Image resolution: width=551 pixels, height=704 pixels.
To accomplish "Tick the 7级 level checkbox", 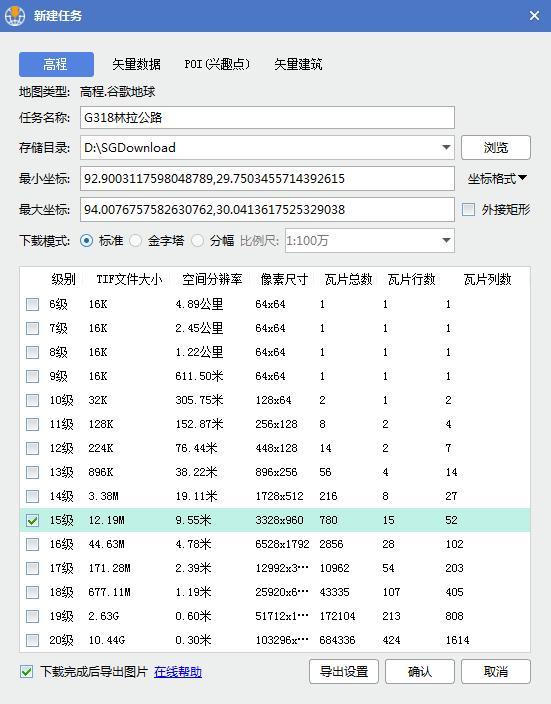I will point(32,328).
